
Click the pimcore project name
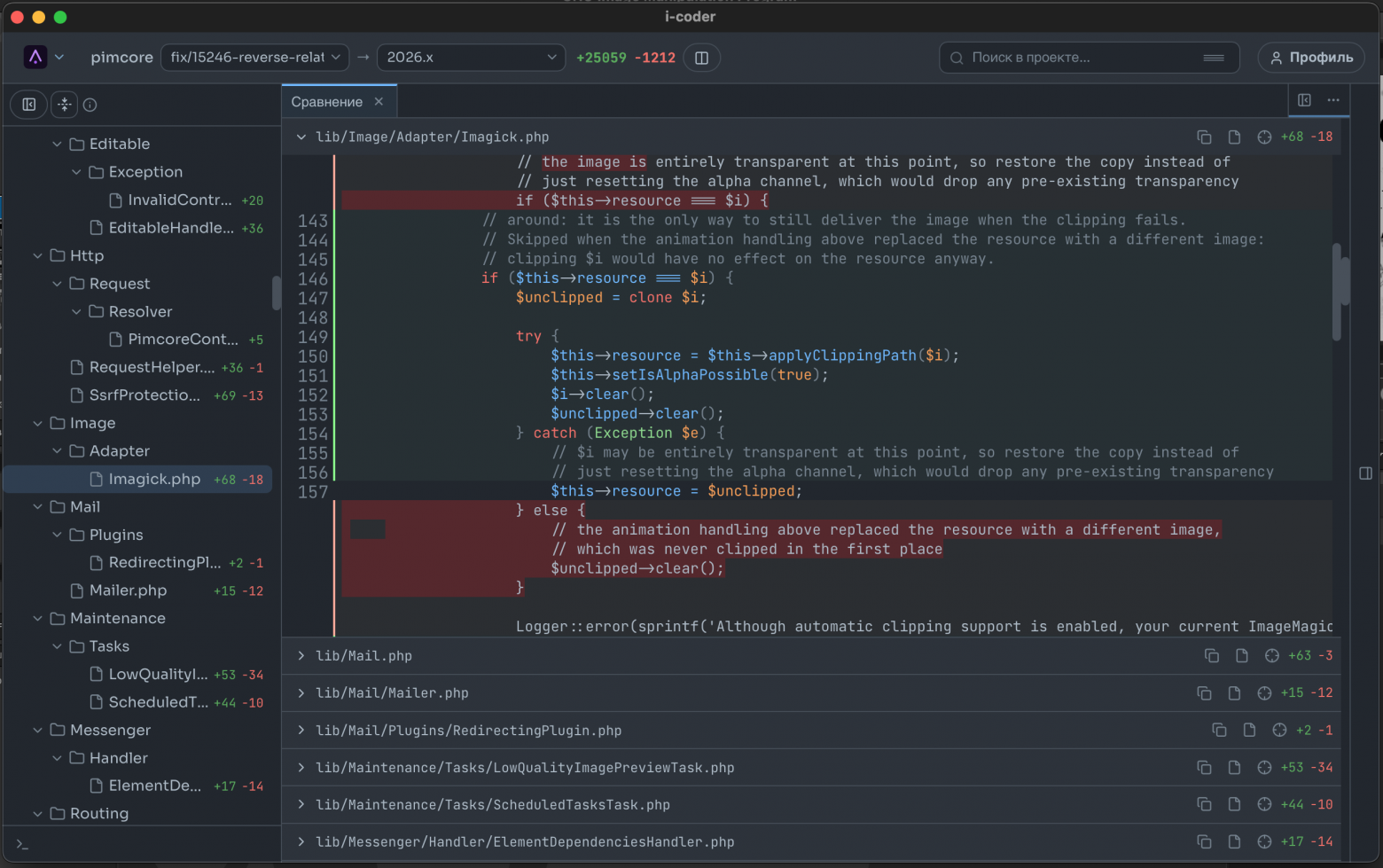pos(121,58)
